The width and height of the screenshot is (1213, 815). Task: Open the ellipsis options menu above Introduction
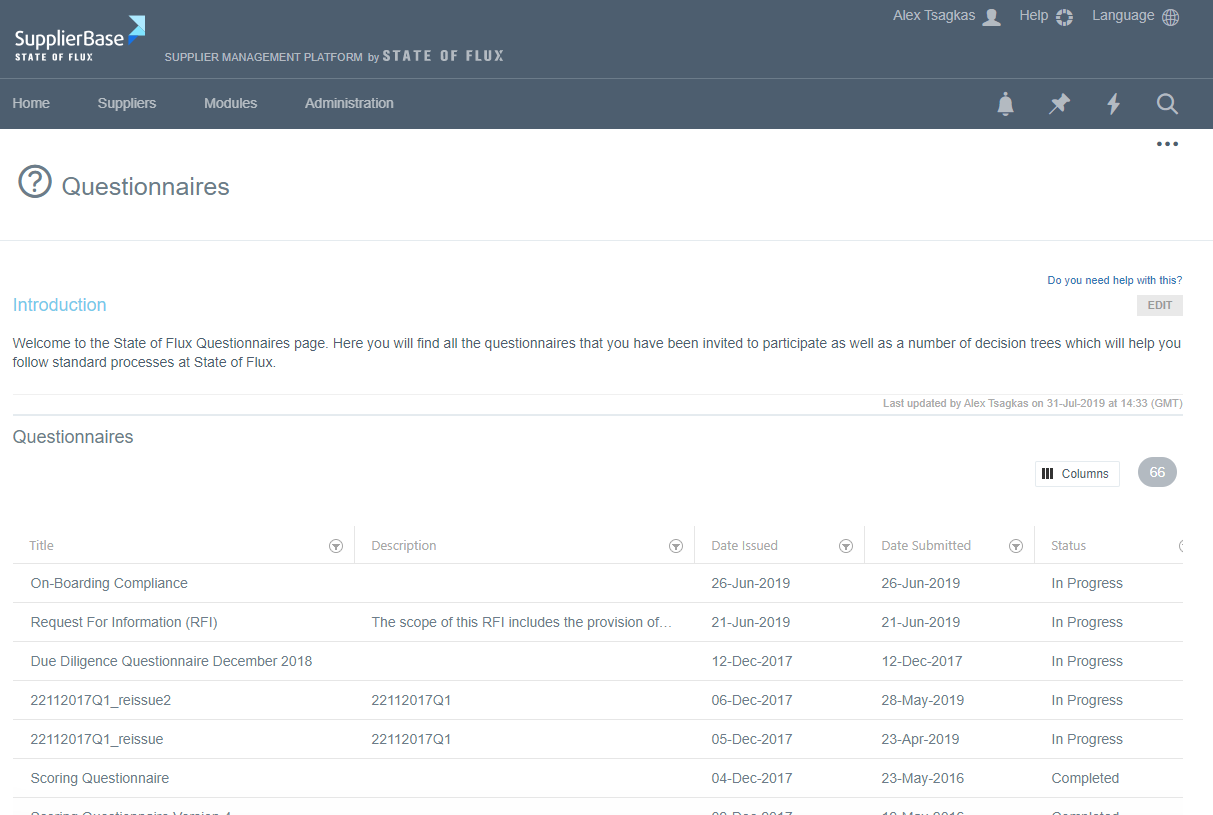1167,143
